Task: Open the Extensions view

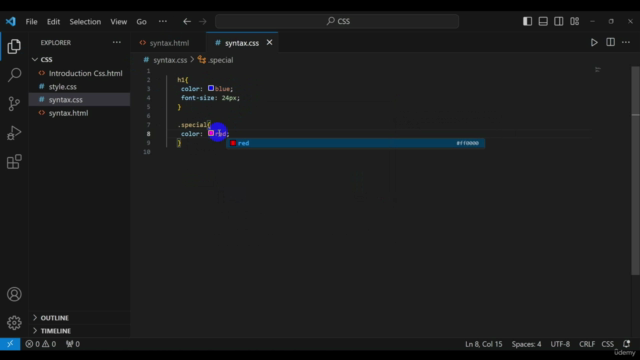Action: (14, 162)
